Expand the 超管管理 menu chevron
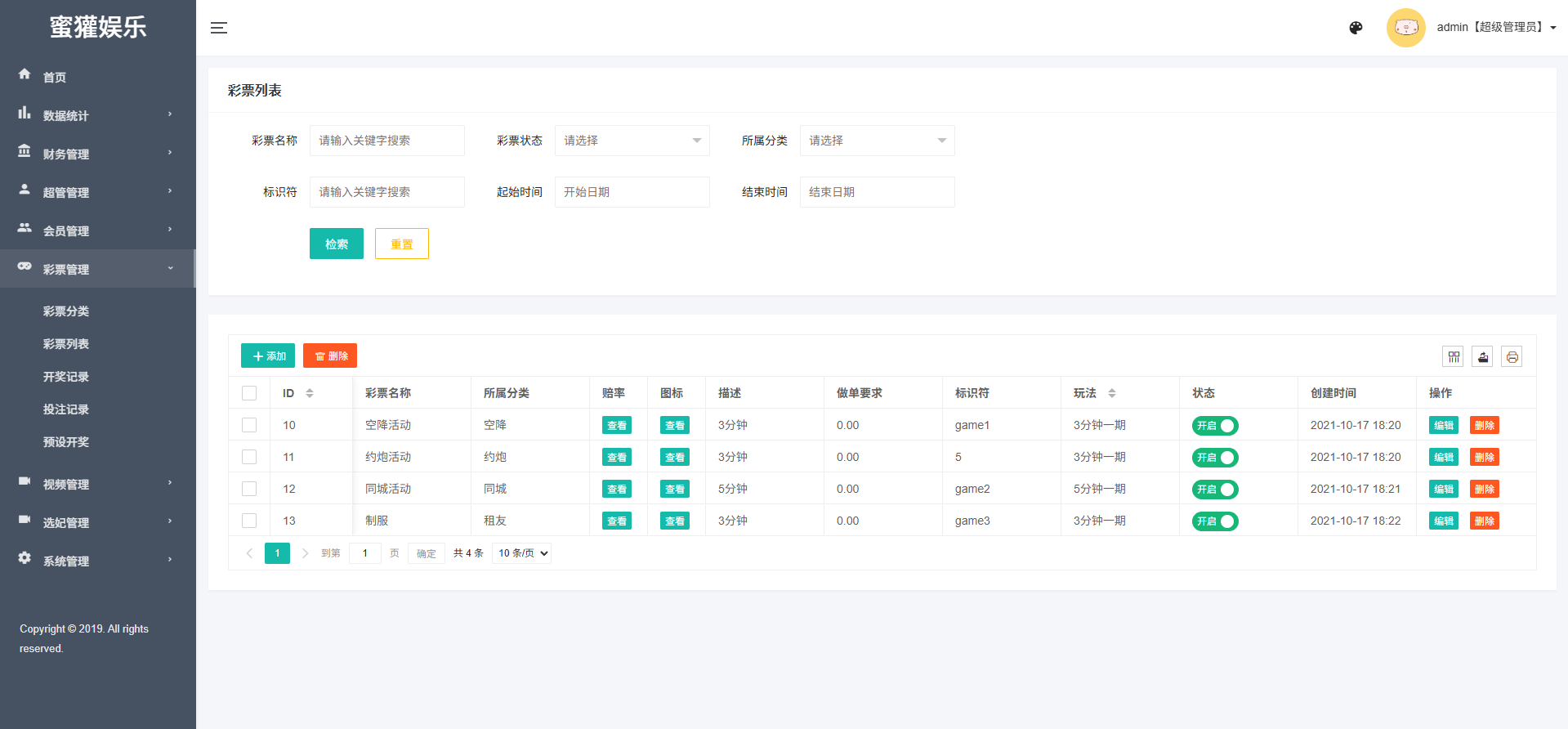The image size is (1568, 729). (170, 190)
